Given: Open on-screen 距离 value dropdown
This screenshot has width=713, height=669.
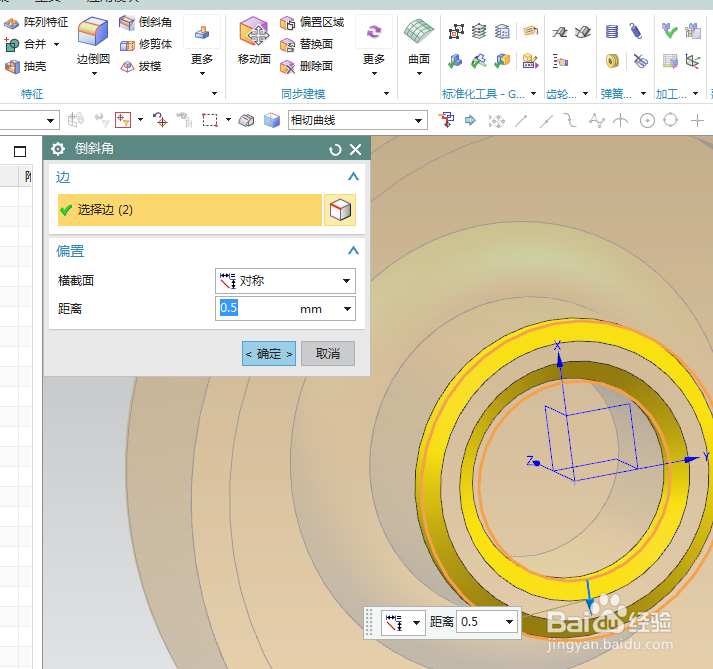Looking at the screenshot, I should tap(510, 622).
